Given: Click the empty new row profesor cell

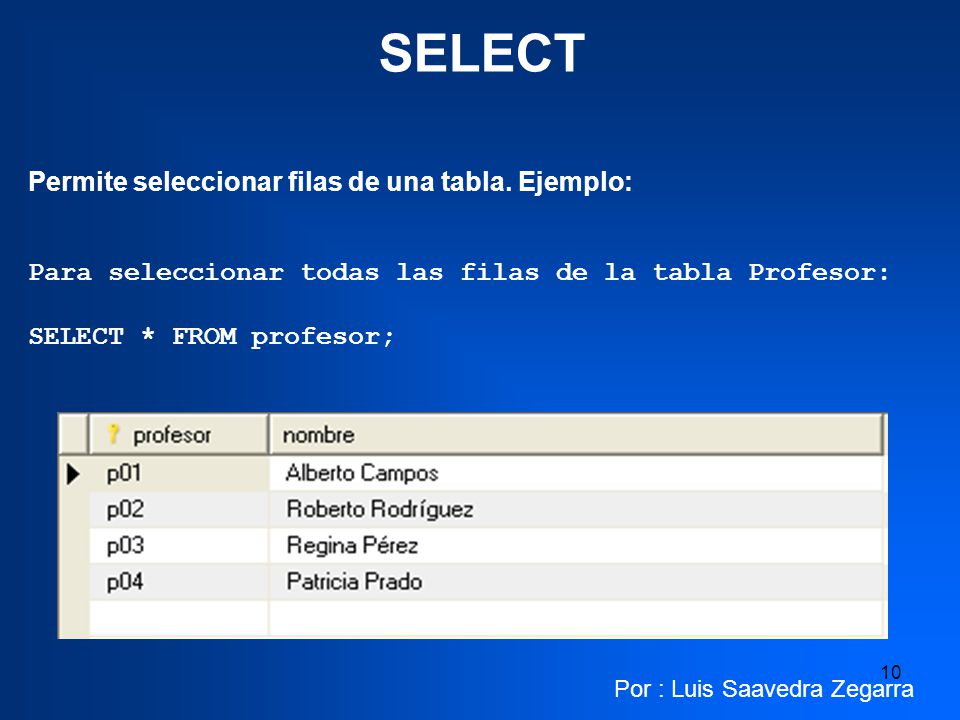Looking at the screenshot, I should click(x=179, y=618).
